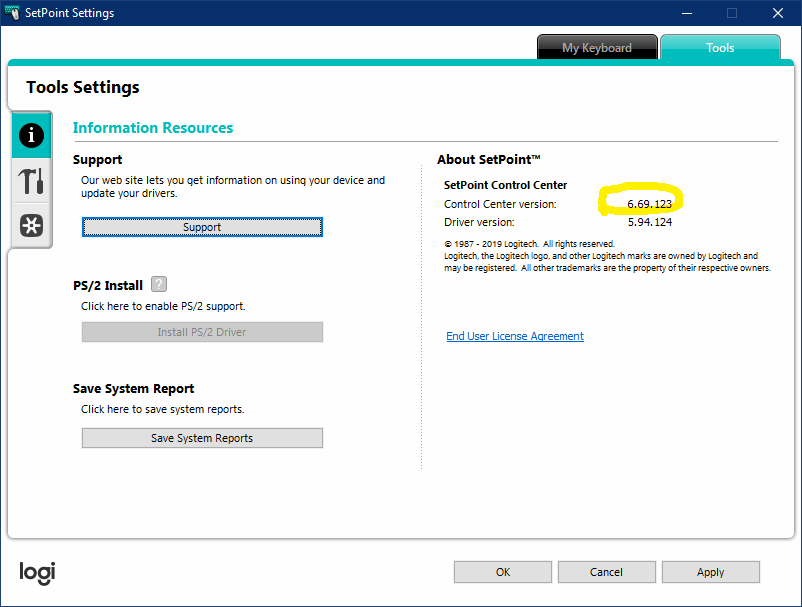Click the Support button
This screenshot has width=802, height=607.
tap(202, 227)
